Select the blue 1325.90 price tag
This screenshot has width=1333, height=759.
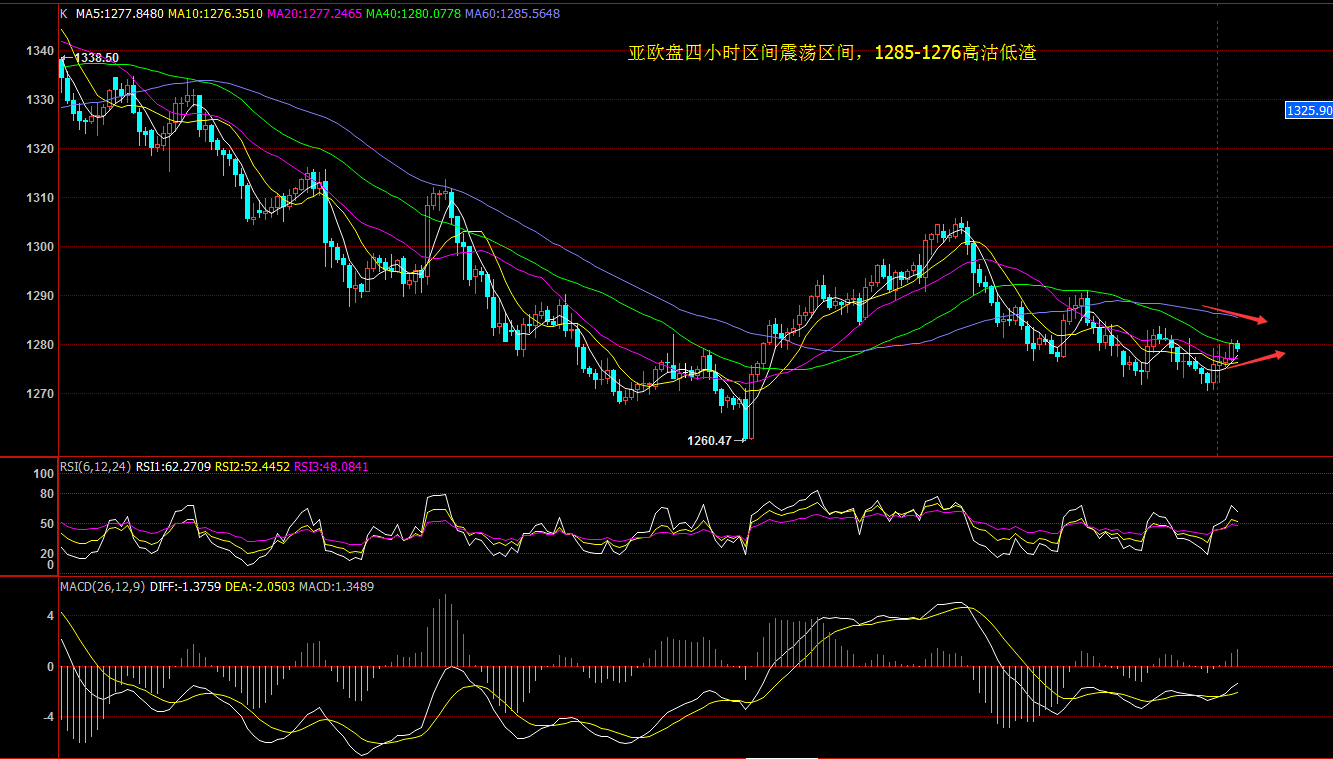[1309, 110]
